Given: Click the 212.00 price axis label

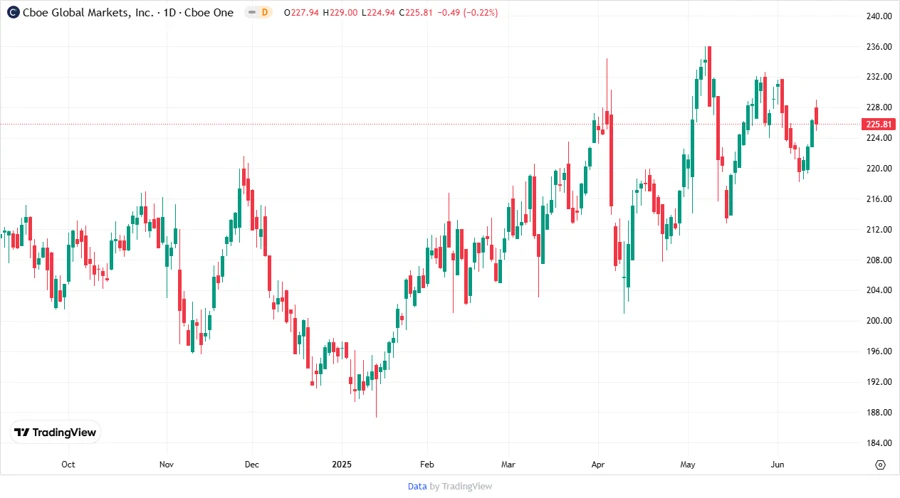Looking at the screenshot, I should coord(879,229).
